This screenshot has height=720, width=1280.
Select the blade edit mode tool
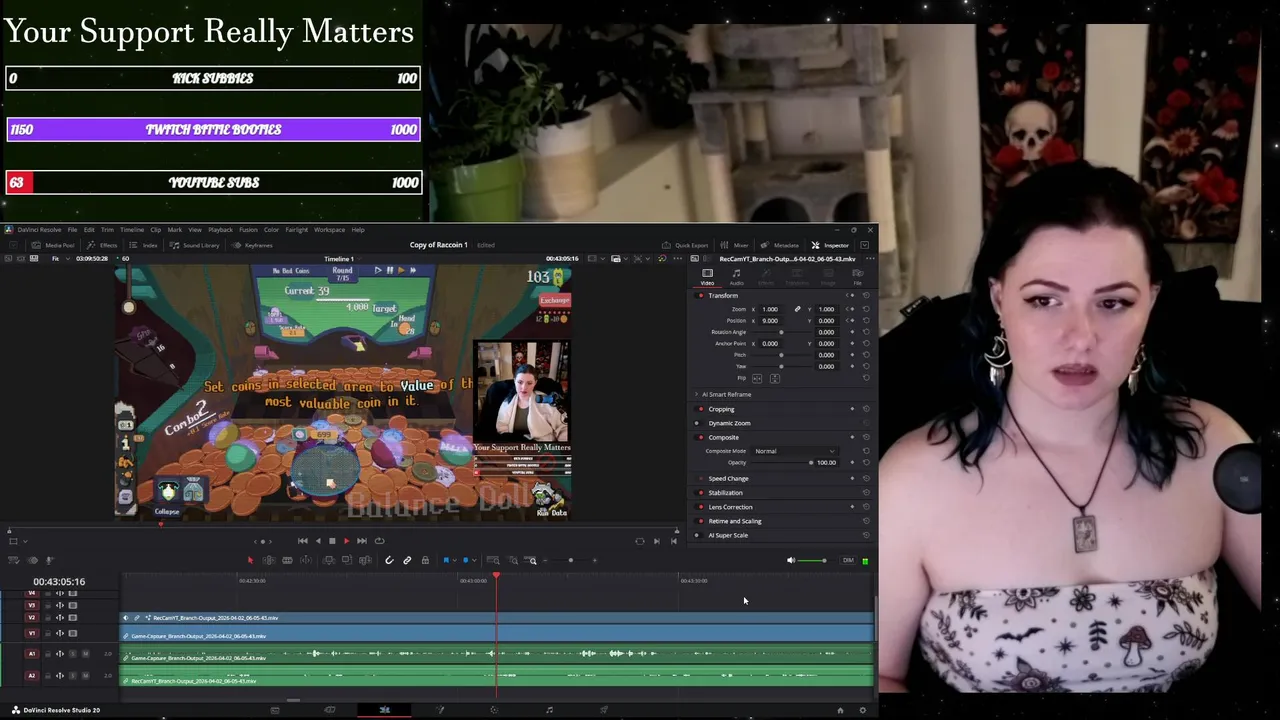point(287,560)
